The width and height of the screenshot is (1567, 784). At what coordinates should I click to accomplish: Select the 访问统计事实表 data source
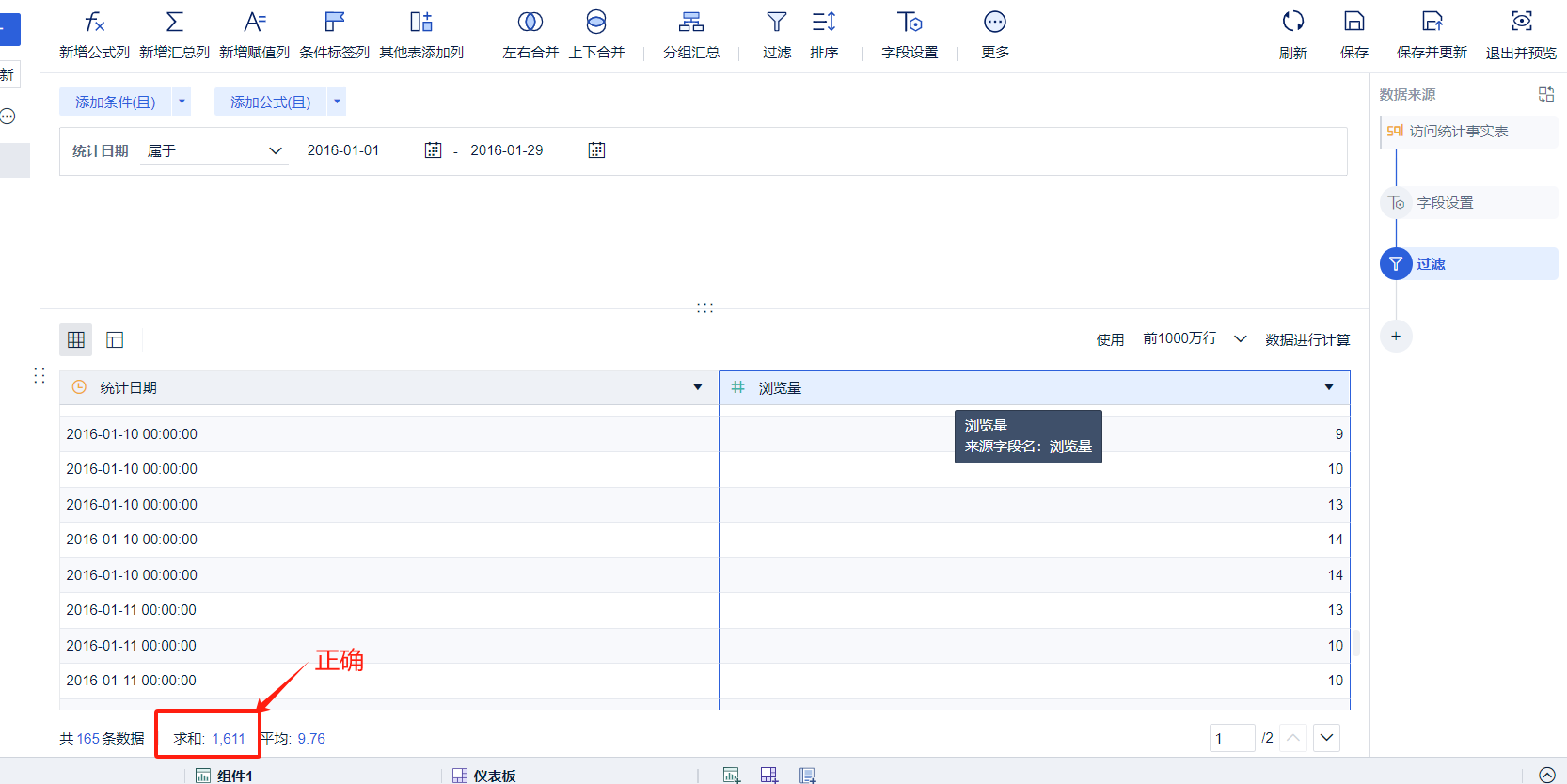tap(1468, 132)
